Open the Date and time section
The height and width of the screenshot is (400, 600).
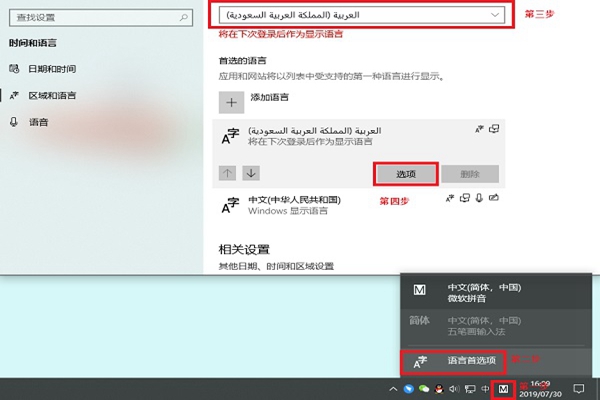pos(42,69)
